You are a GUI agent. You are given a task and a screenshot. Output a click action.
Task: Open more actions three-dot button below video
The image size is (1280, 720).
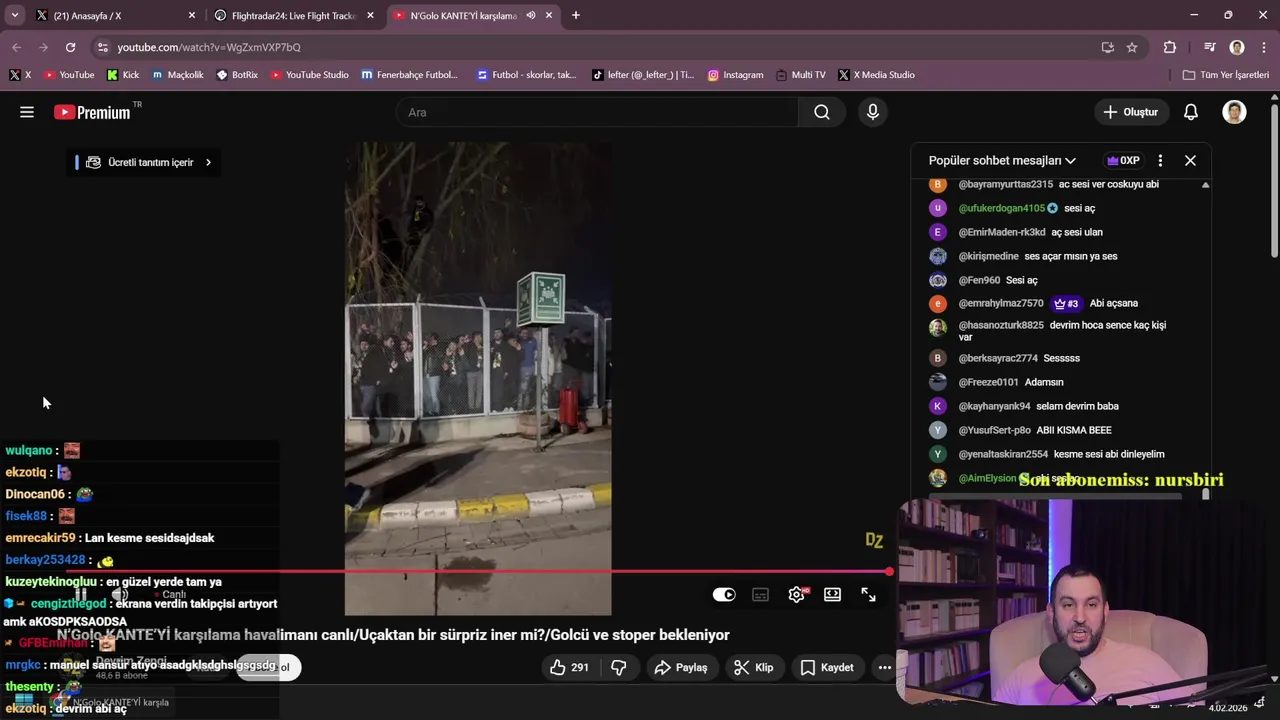884,667
